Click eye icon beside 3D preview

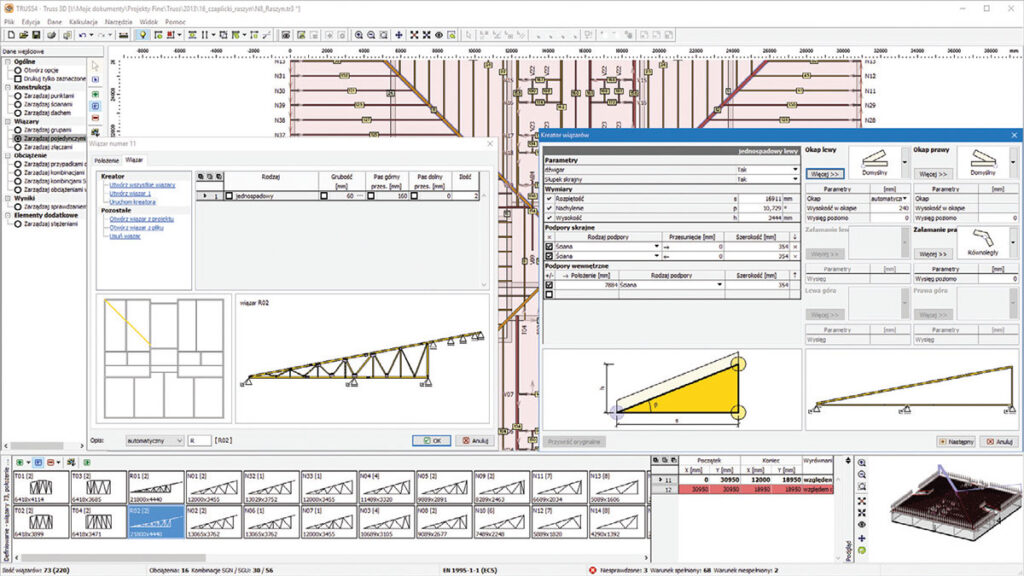click(x=861, y=524)
